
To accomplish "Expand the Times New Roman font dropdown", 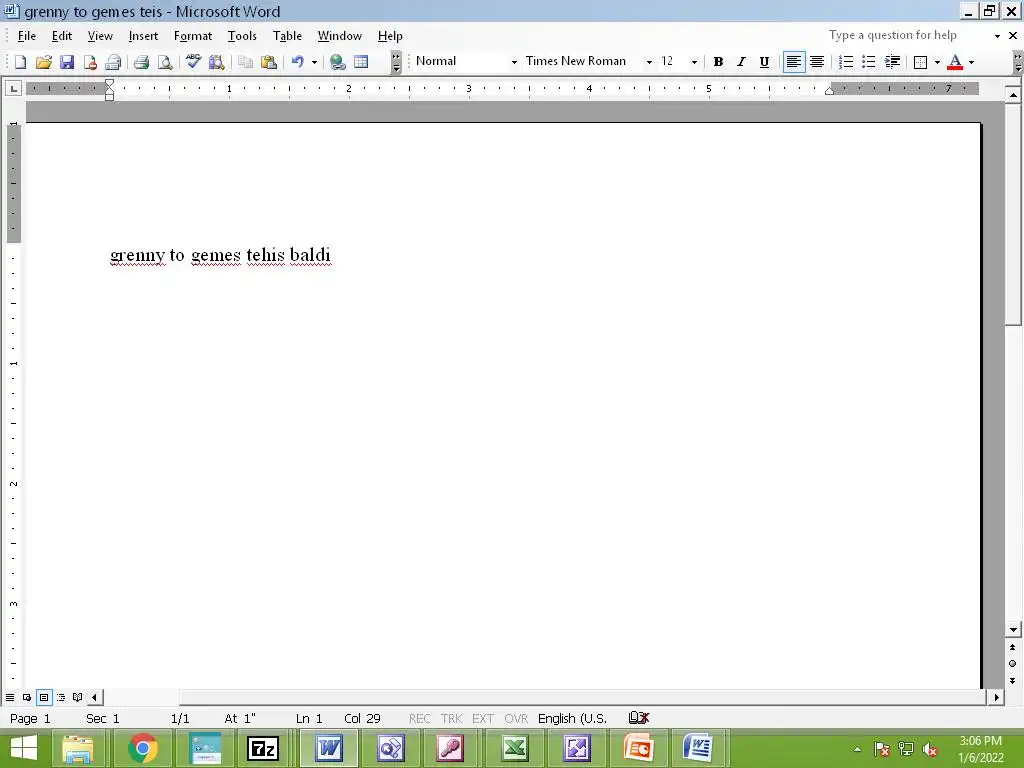I will [649, 62].
